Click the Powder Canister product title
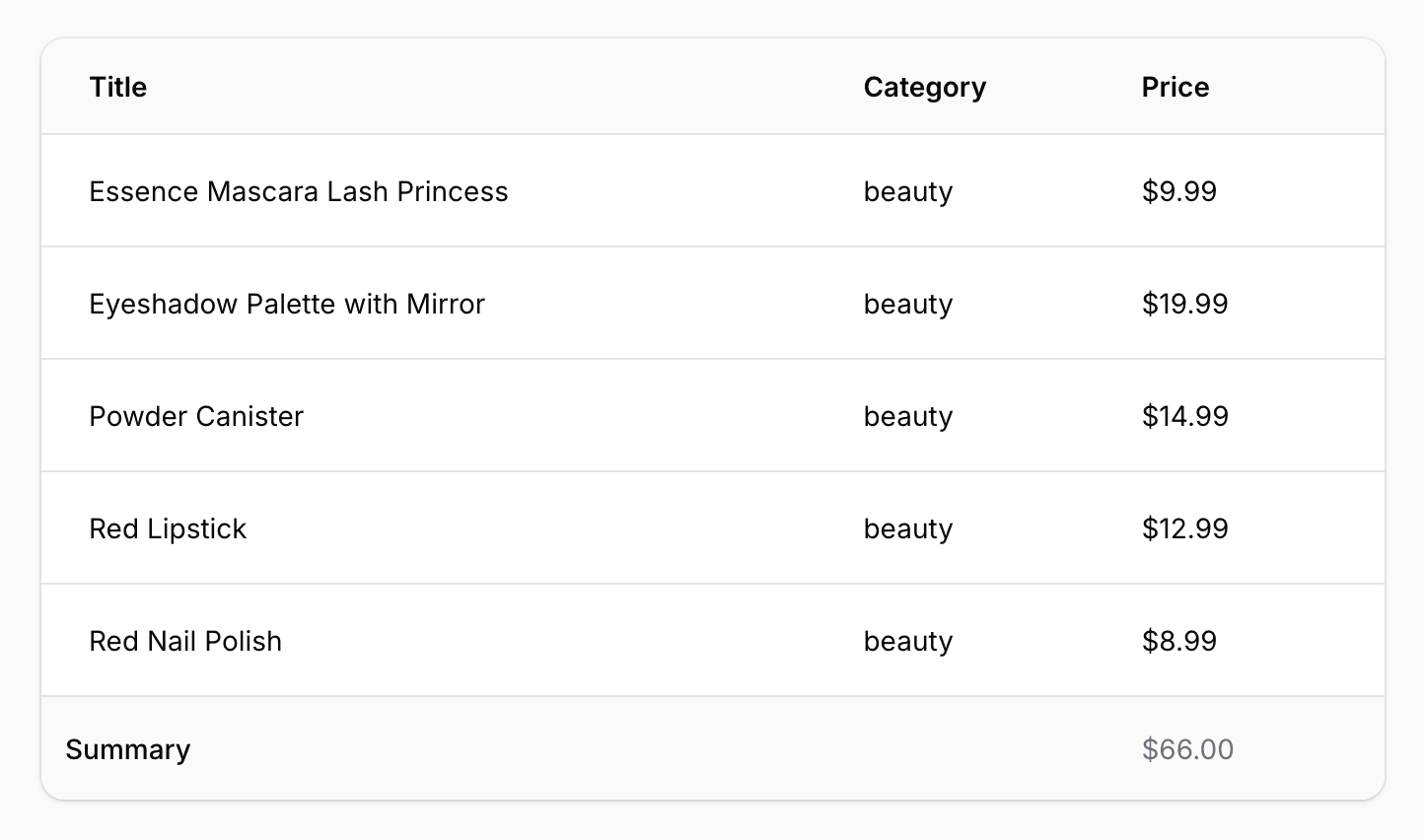1424x840 pixels. click(x=195, y=416)
